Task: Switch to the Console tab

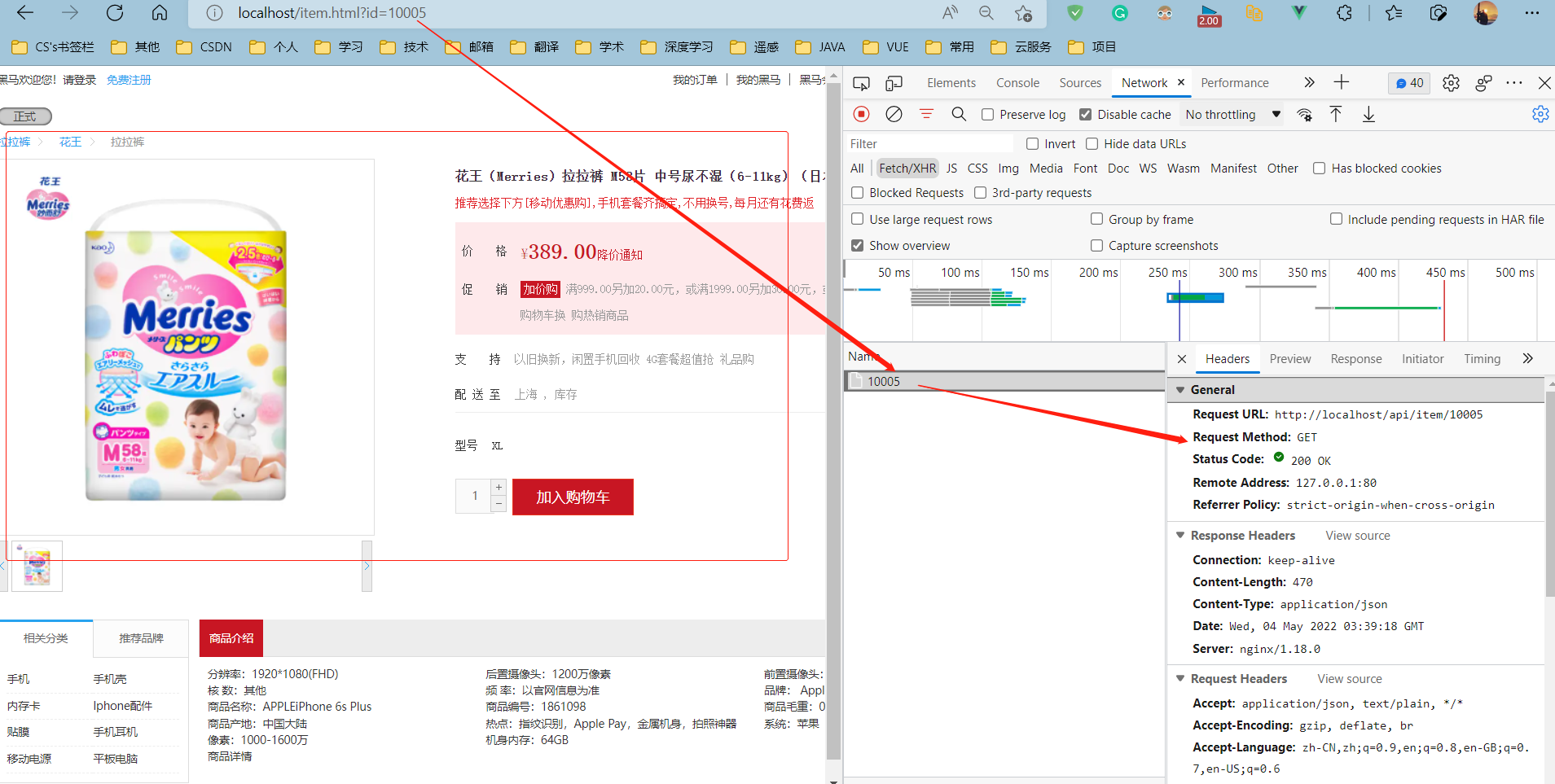Action: tap(1017, 83)
